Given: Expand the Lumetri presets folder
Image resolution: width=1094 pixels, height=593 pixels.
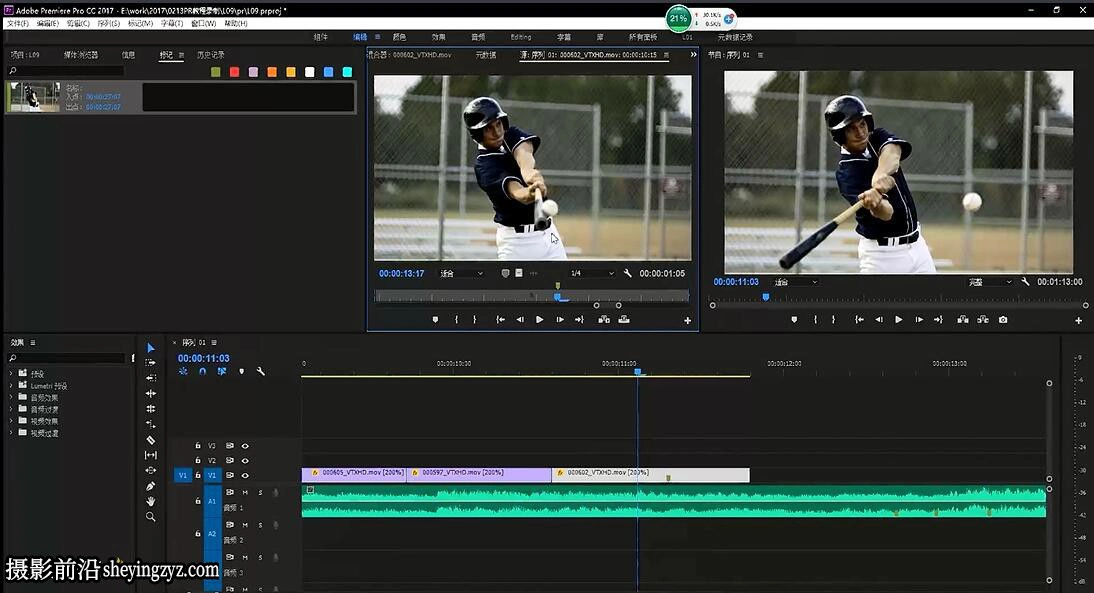Looking at the screenshot, I should pyautogui.click(x=10, y=386).
